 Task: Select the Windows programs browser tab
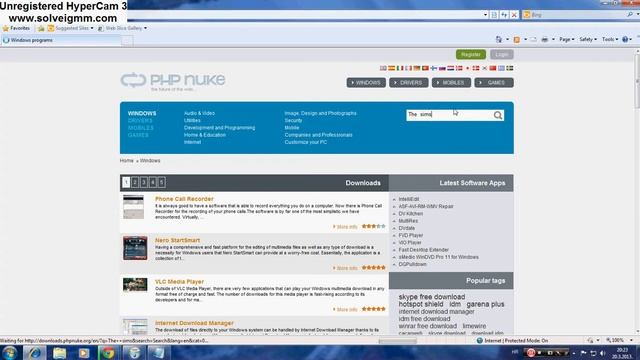pos(61,40)
